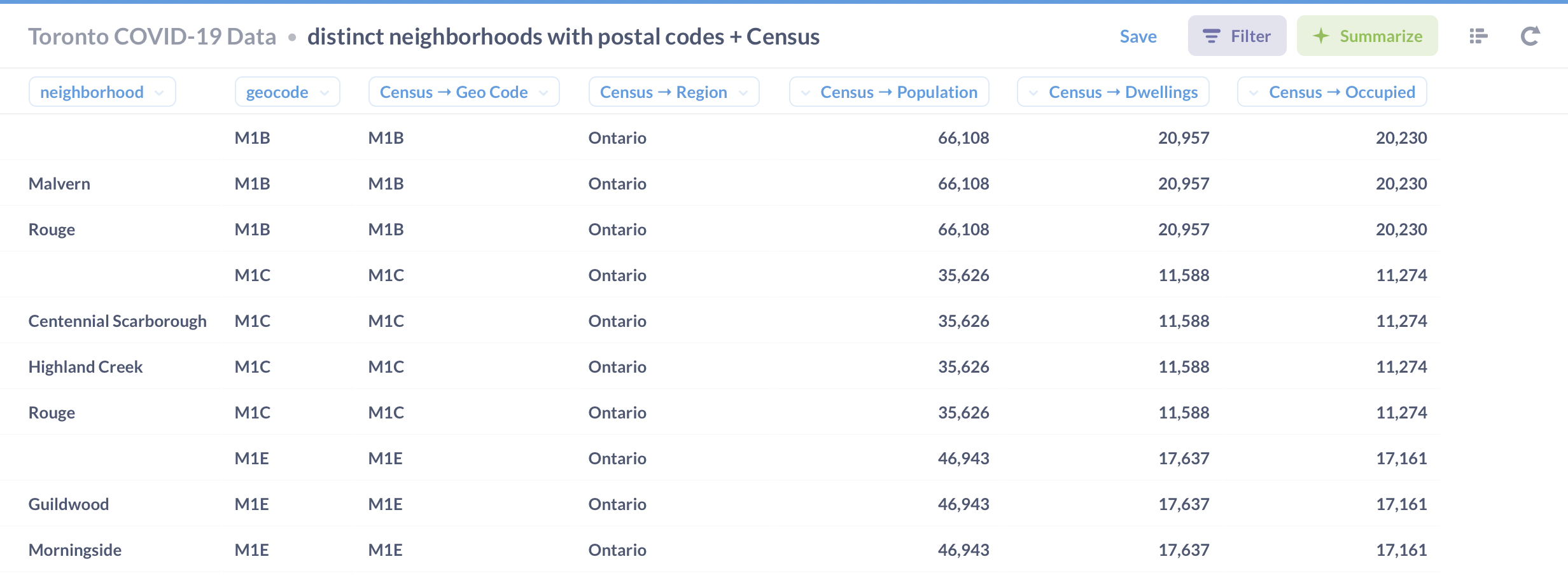Screen dimensions: 1568x580
Task: Open the notebook editor icon
Action: 1478,36
